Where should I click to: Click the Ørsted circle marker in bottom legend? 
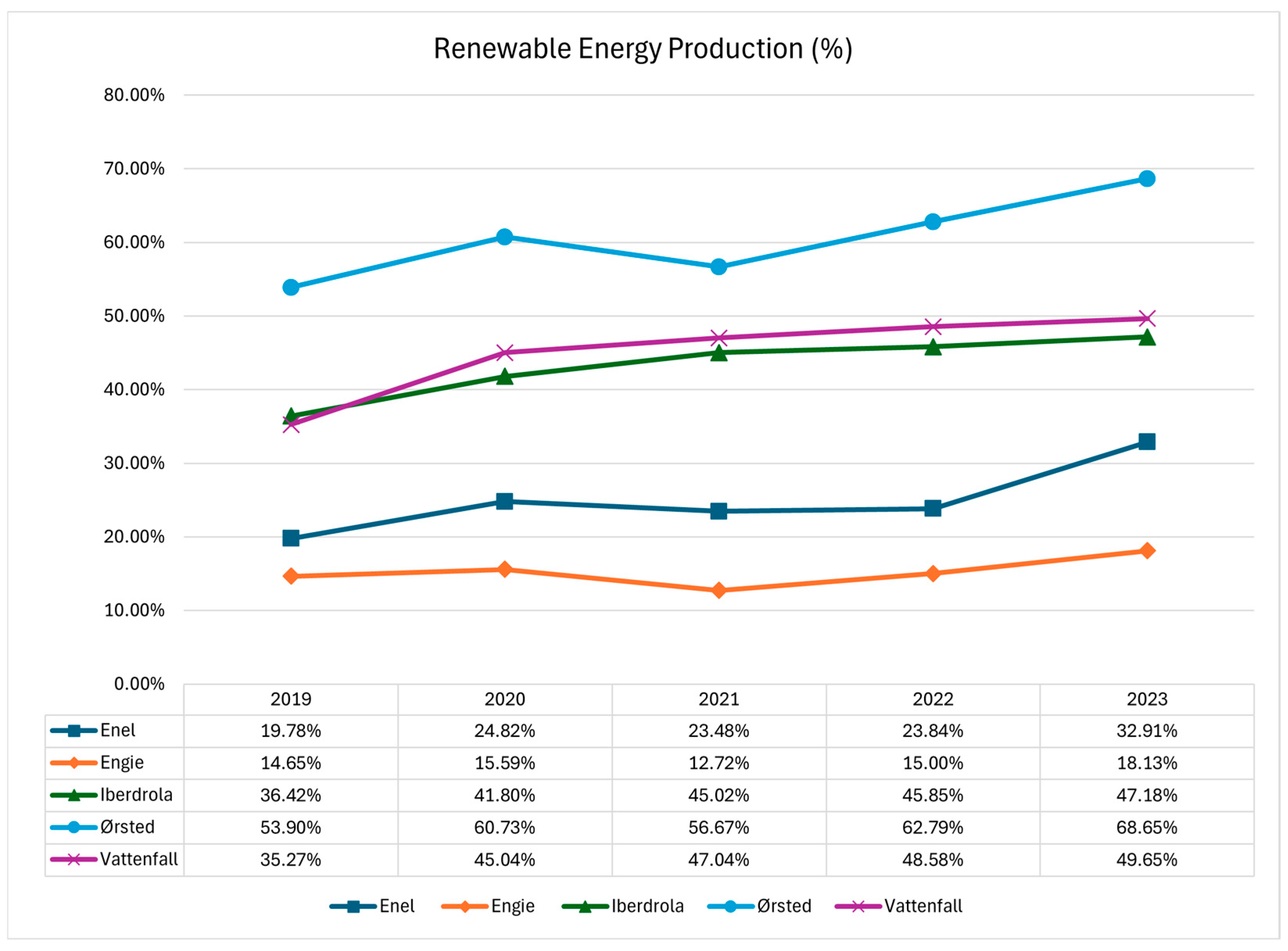pyautogui.click(x=730, y=906)
